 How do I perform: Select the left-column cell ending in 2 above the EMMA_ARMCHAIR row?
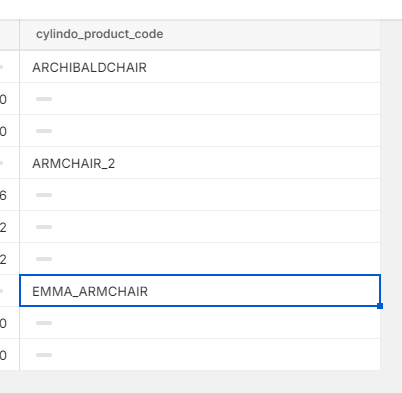(10, 259)
